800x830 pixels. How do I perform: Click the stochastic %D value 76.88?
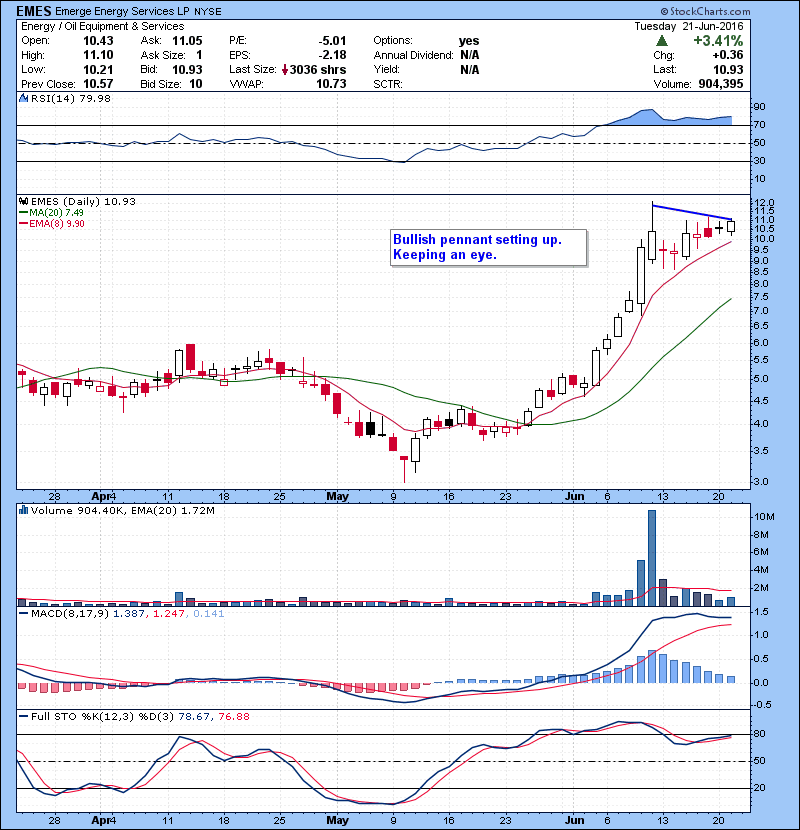pyautogui.click(x=233, y=716)
